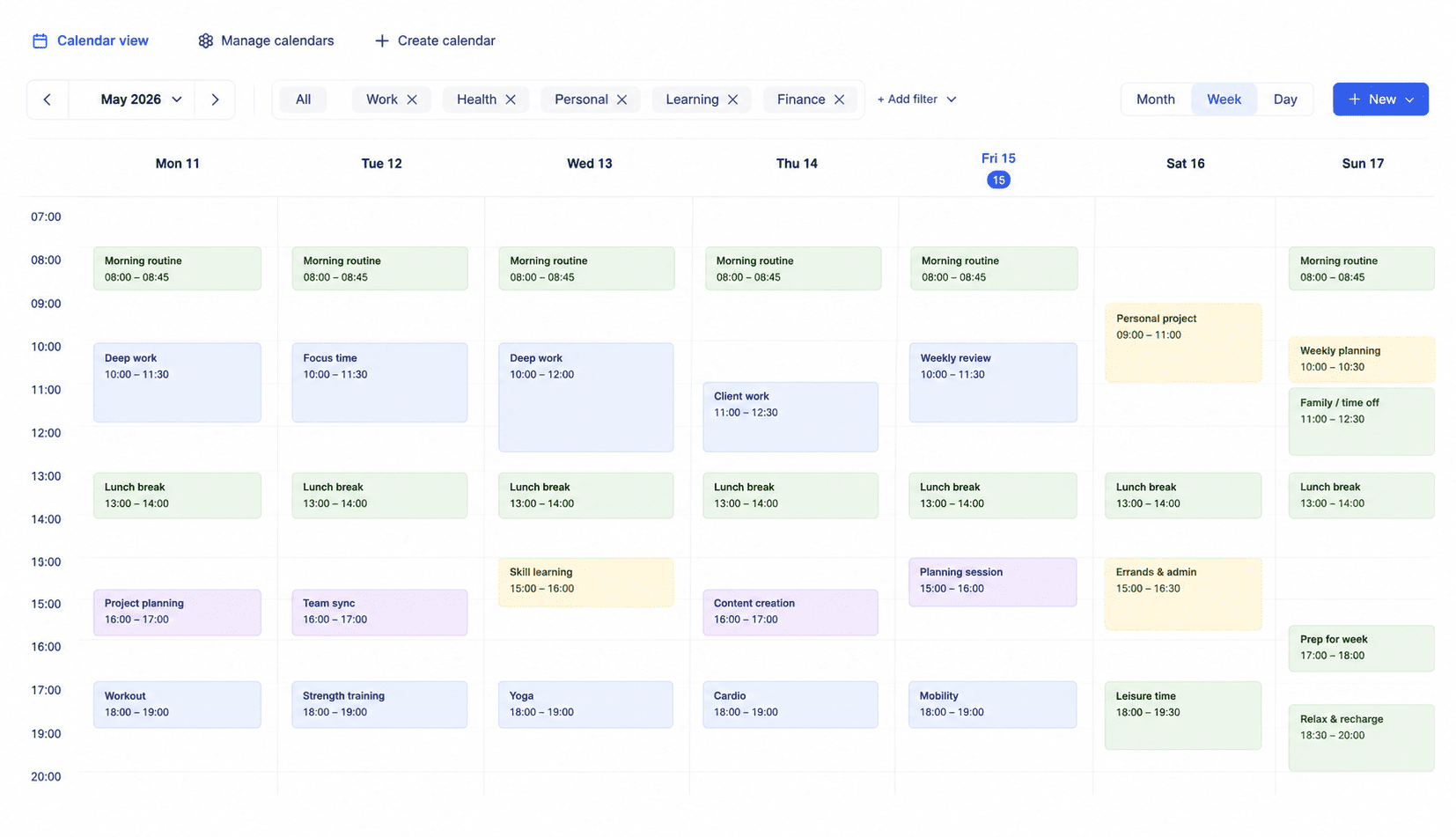Click the Mon 11 day header

178,164
